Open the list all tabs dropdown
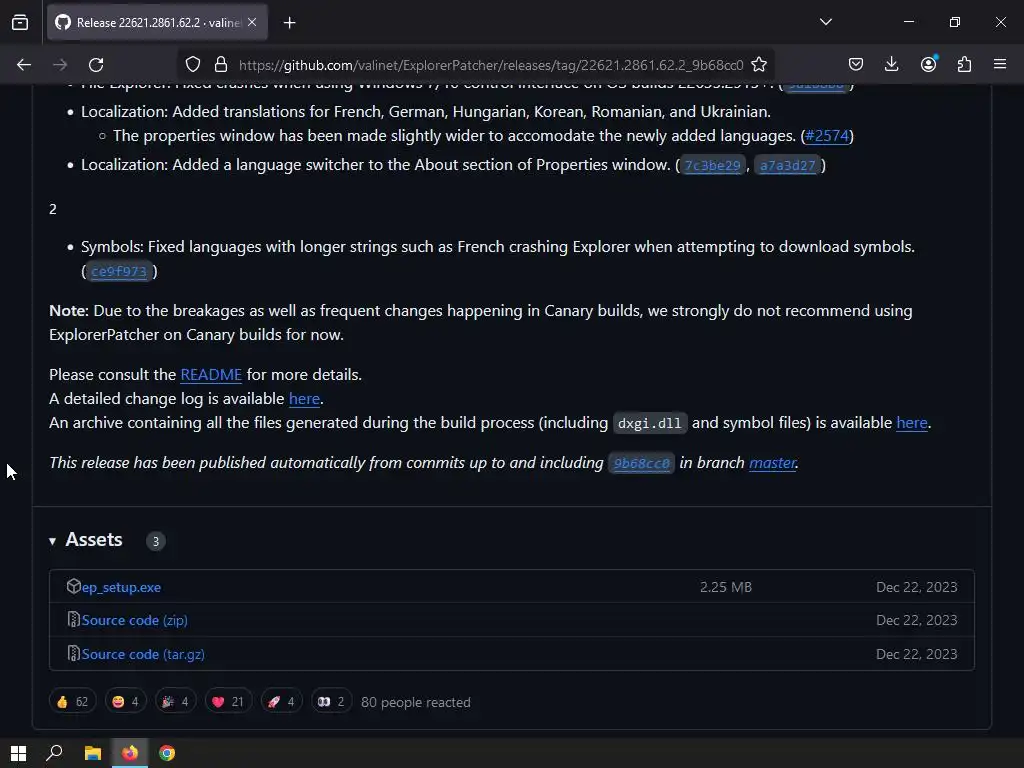Image resolution: width=1024 pixels, height=768 pixels. [825, 22]
